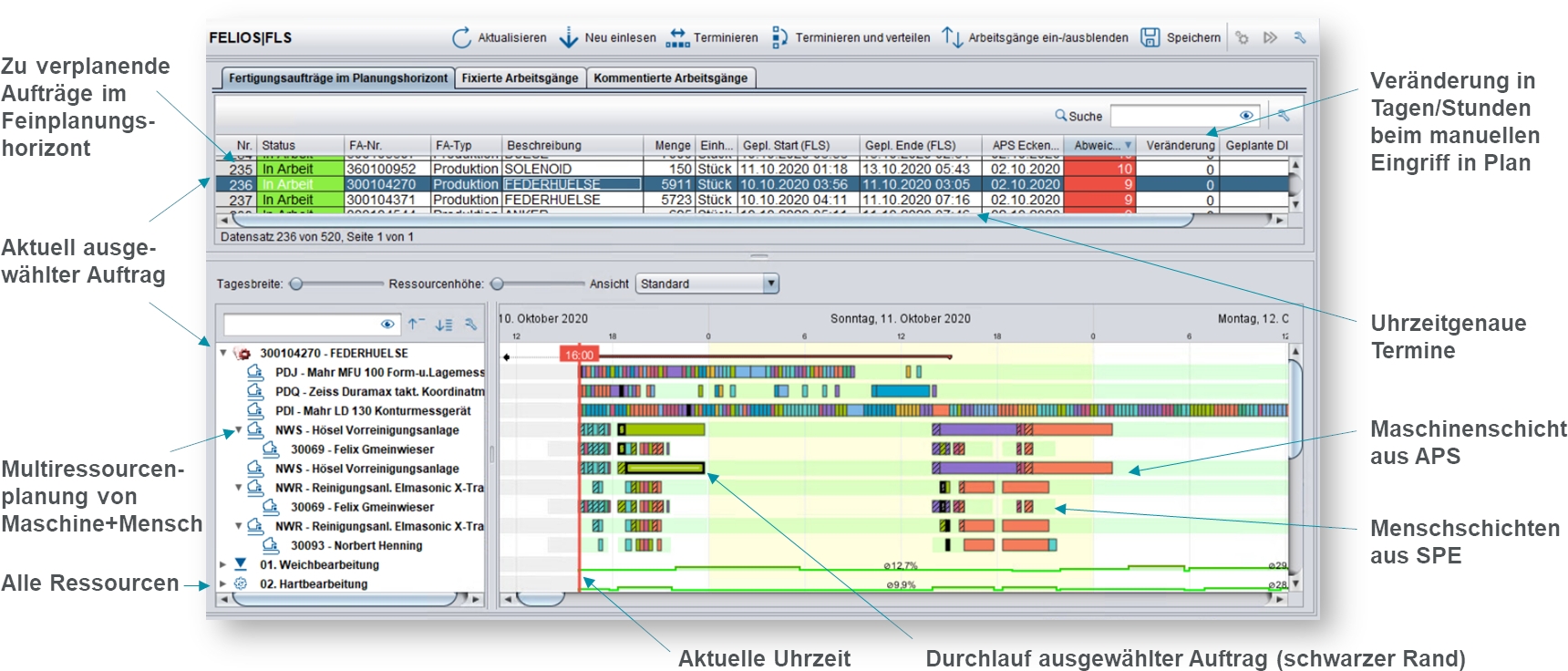Sort by the FA-Nr. column header
The width and height of the screenshot is (1568, 671).
tap(387, 145)
